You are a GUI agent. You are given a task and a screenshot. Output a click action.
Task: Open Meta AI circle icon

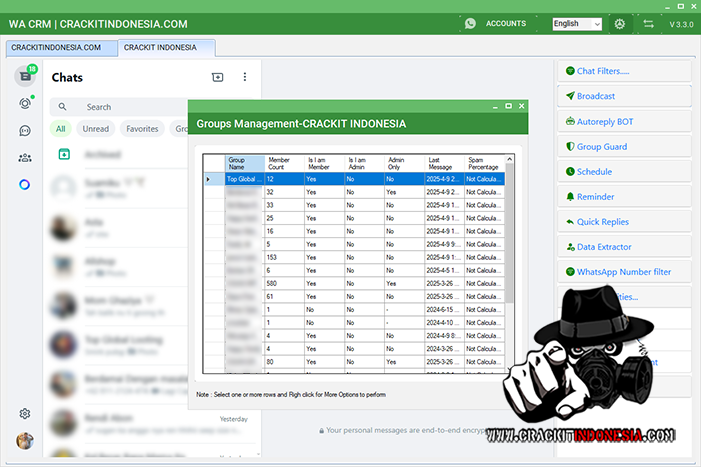[x=24, y=184]
